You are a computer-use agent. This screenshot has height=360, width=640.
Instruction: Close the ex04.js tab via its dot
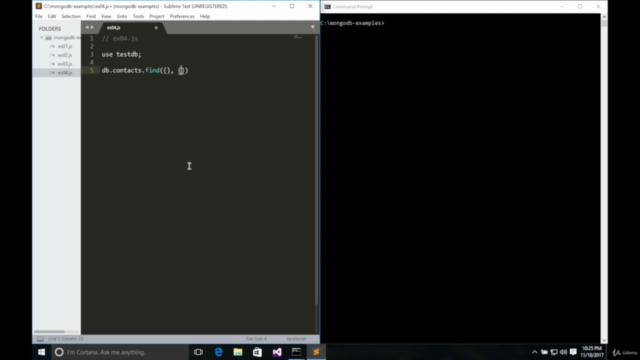(156, 28)
